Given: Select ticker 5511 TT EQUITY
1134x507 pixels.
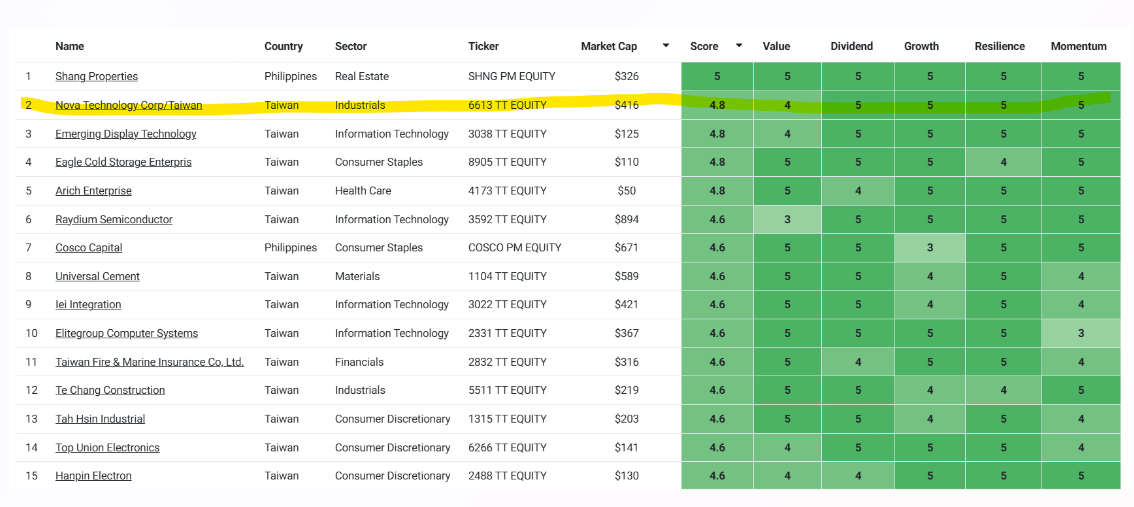Looking at the screenshot, I should coord(507,390).
